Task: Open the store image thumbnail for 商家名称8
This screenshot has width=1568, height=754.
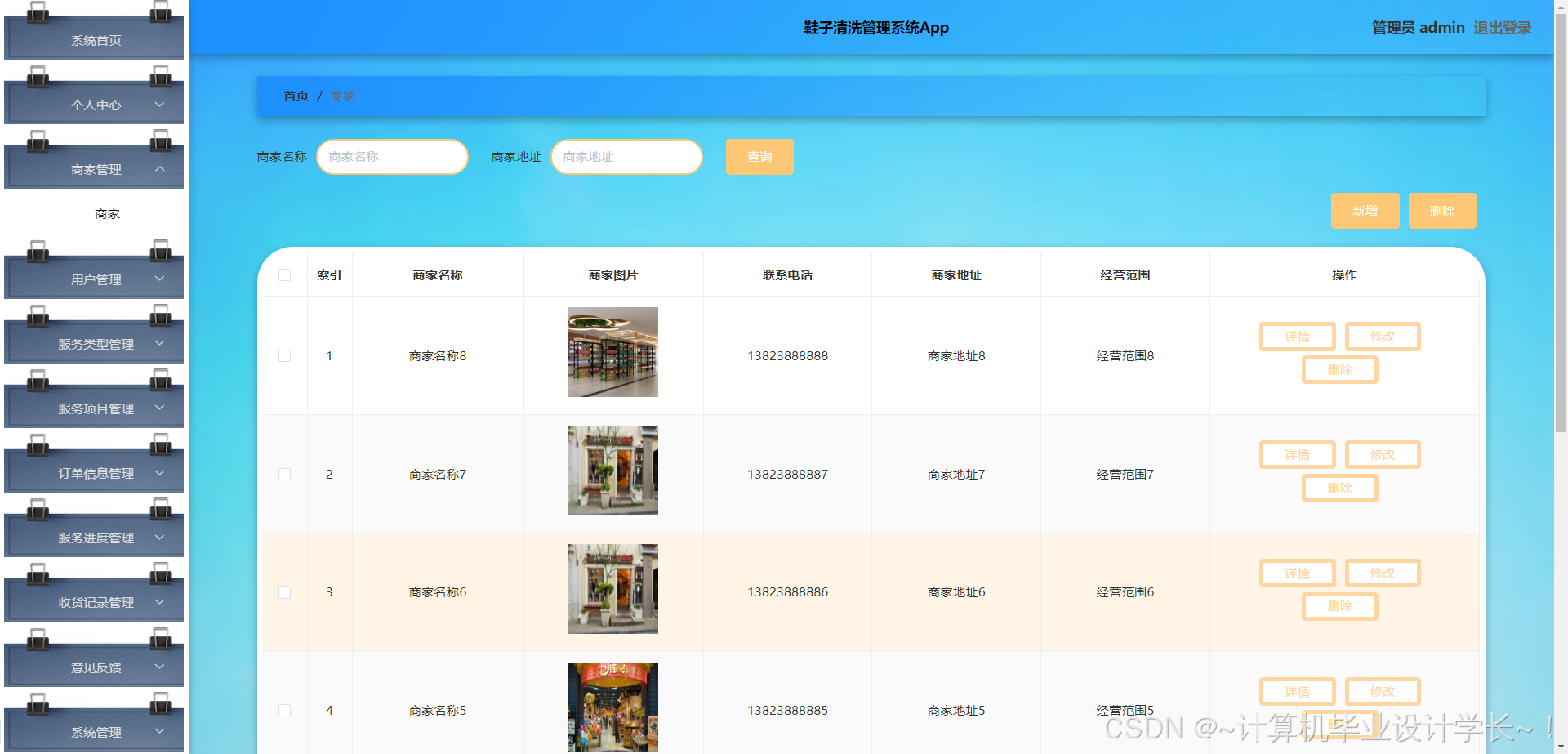Action: pyautogui.click(x=612, y=352)
